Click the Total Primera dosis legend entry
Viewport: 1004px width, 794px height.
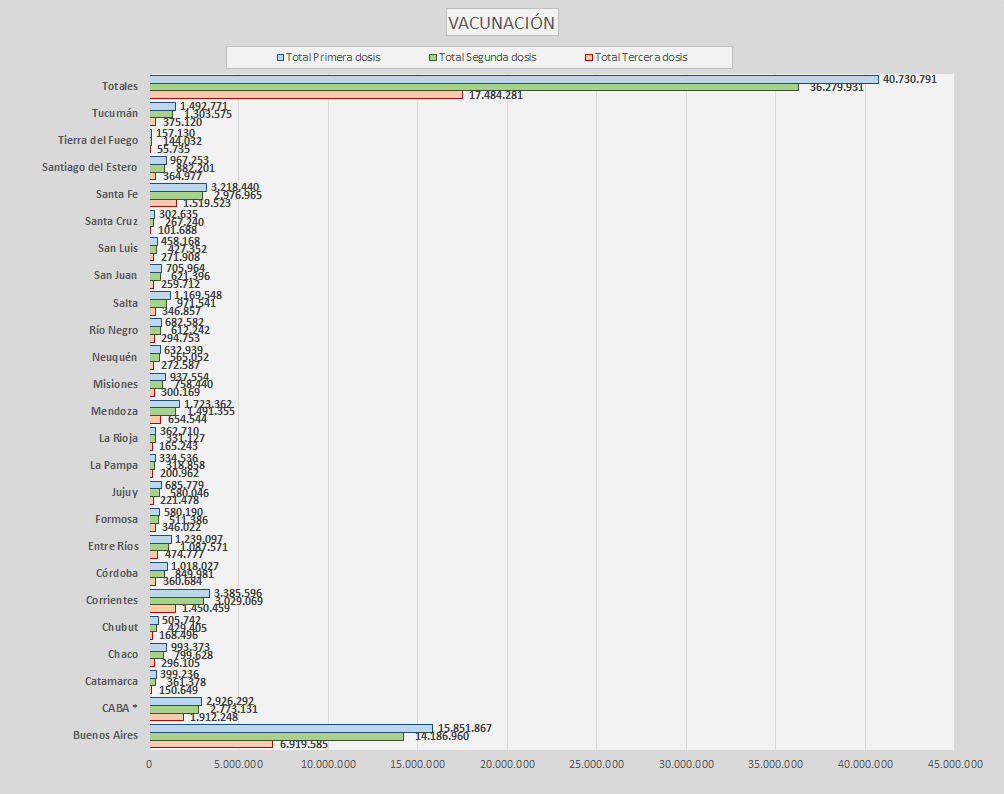(x=328, y=57)
